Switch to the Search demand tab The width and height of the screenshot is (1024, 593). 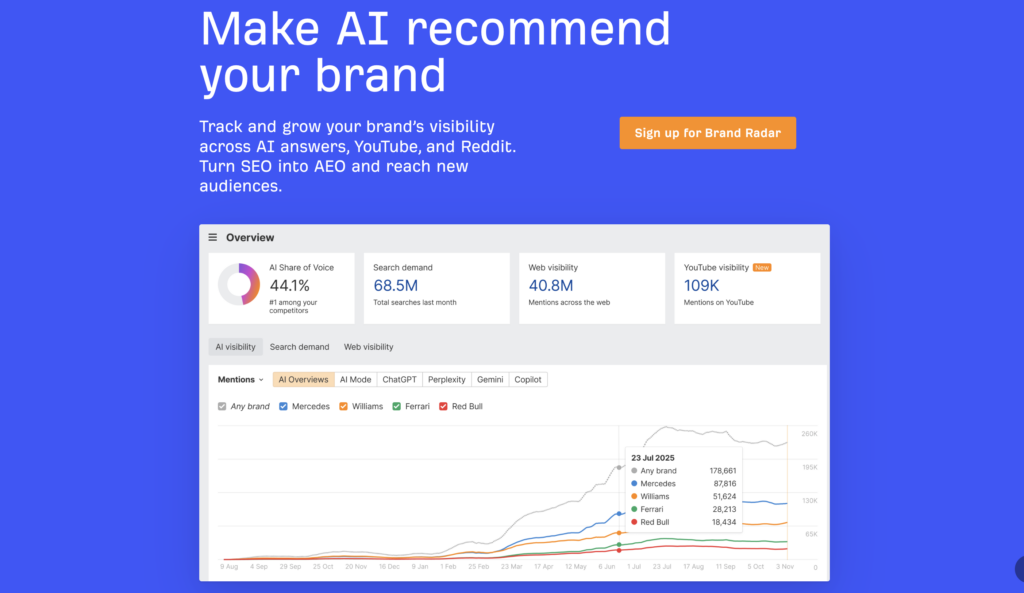tap(299, 347)
